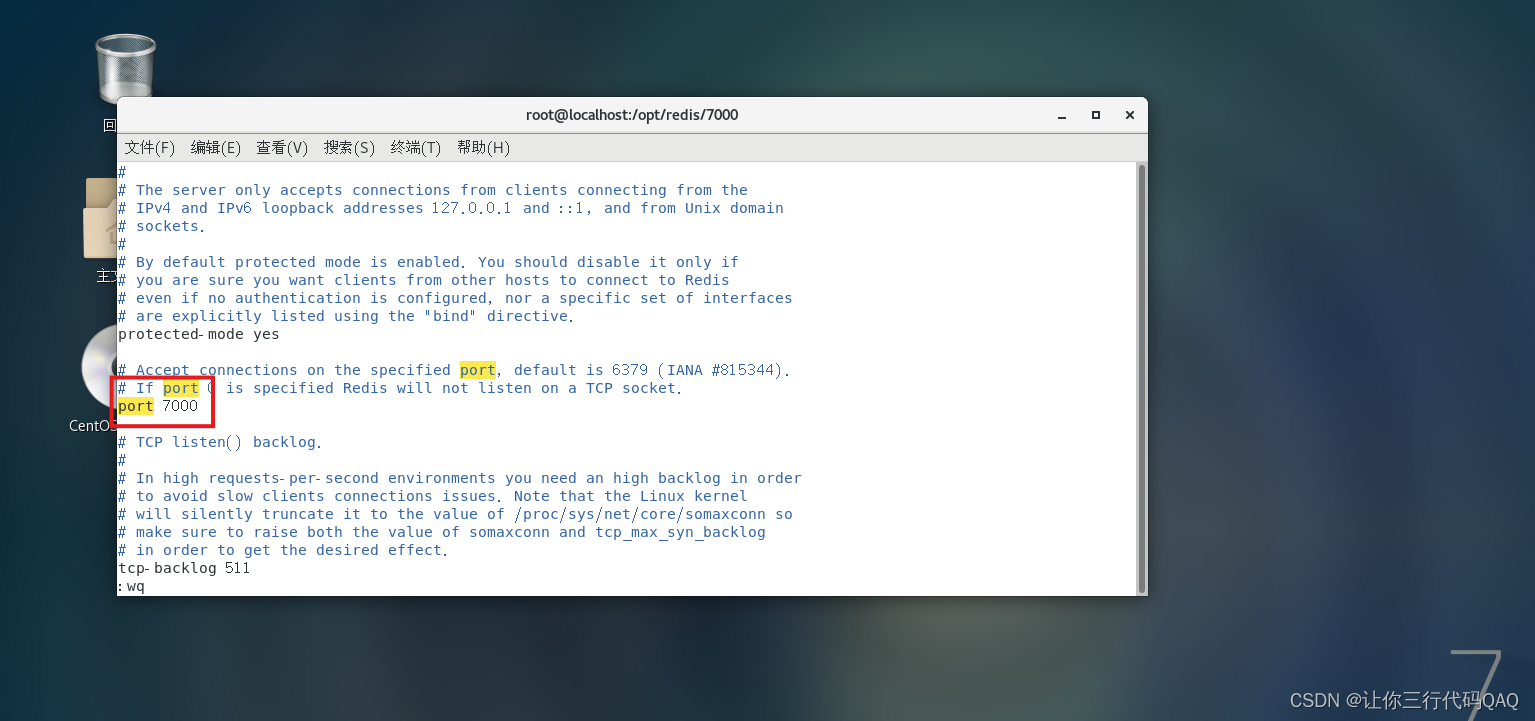Select the CentOS disc icon on desktop

[99, 368]
